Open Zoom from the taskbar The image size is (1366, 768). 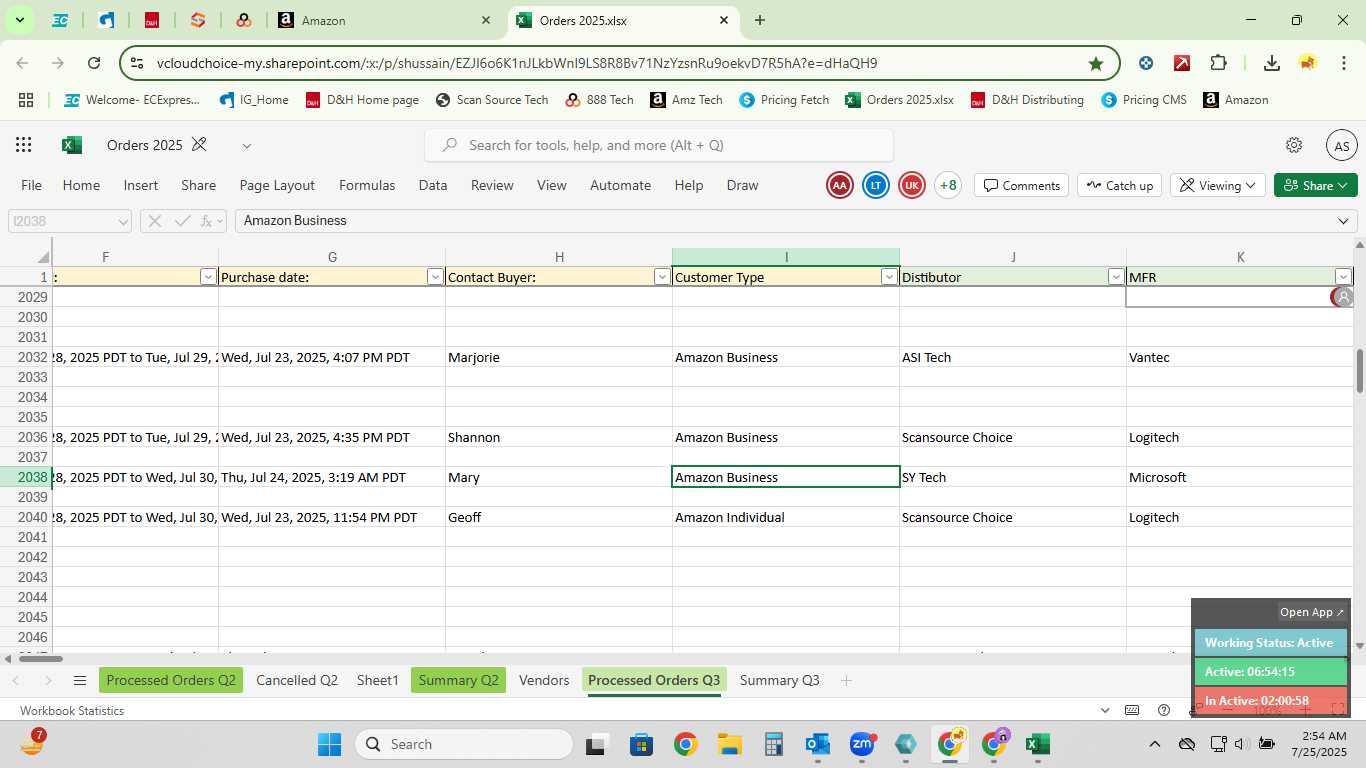point(862,744)
